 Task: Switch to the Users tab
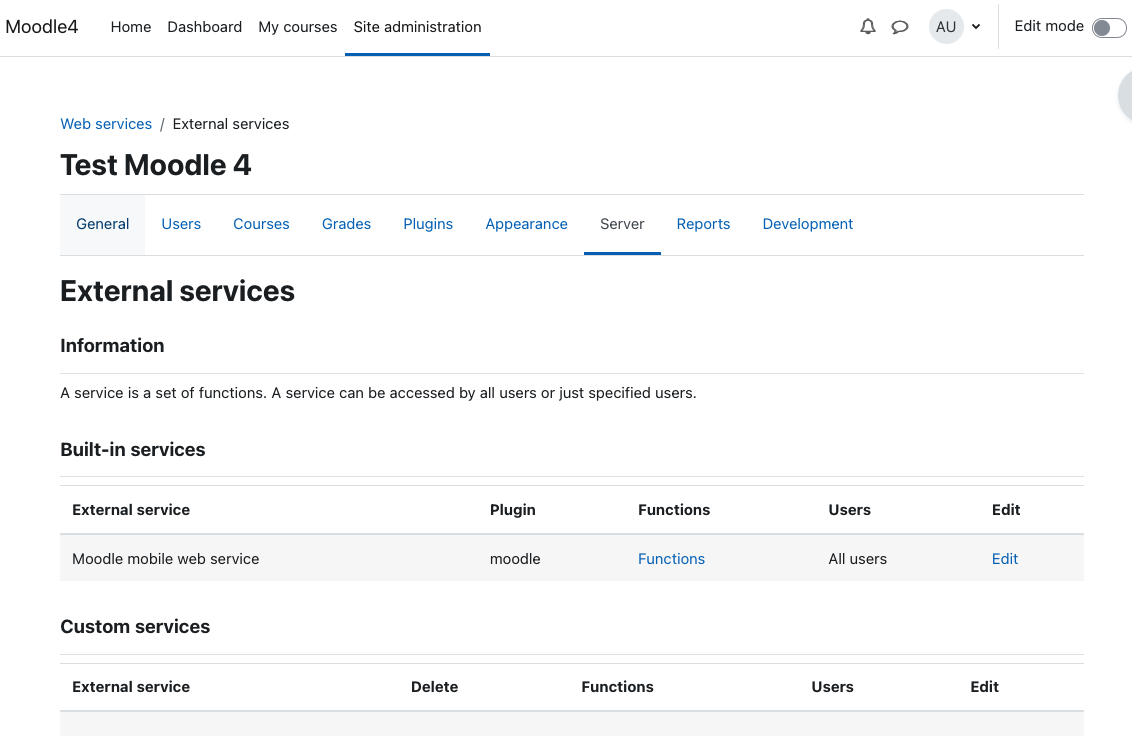(x=181, y=224)
